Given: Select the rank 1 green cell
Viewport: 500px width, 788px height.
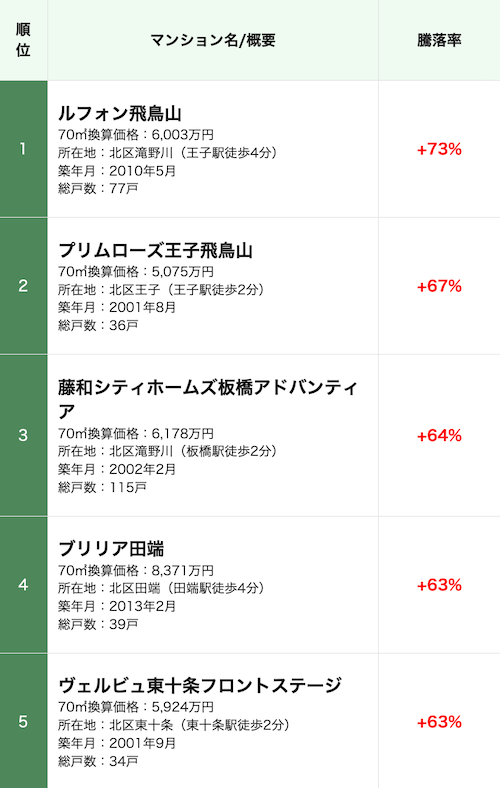Looking at the screenshot, I should tap(24, 149).
